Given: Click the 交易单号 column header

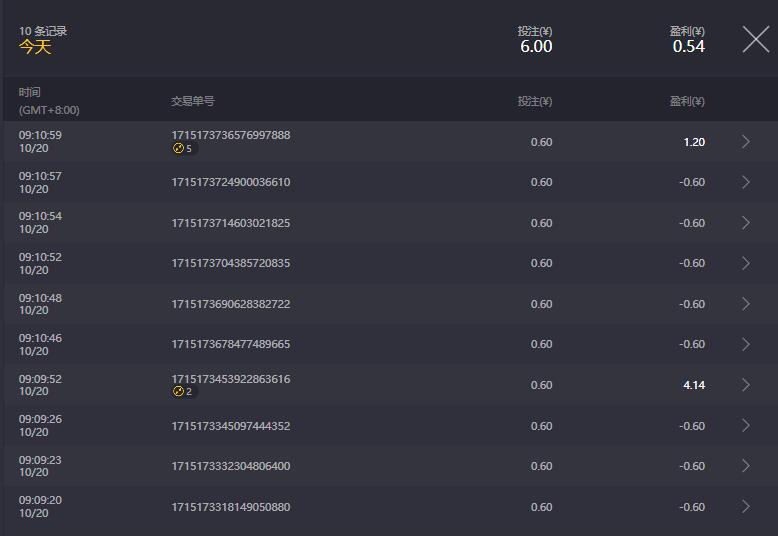Looking at the screenshot, I should pos(193,101).
